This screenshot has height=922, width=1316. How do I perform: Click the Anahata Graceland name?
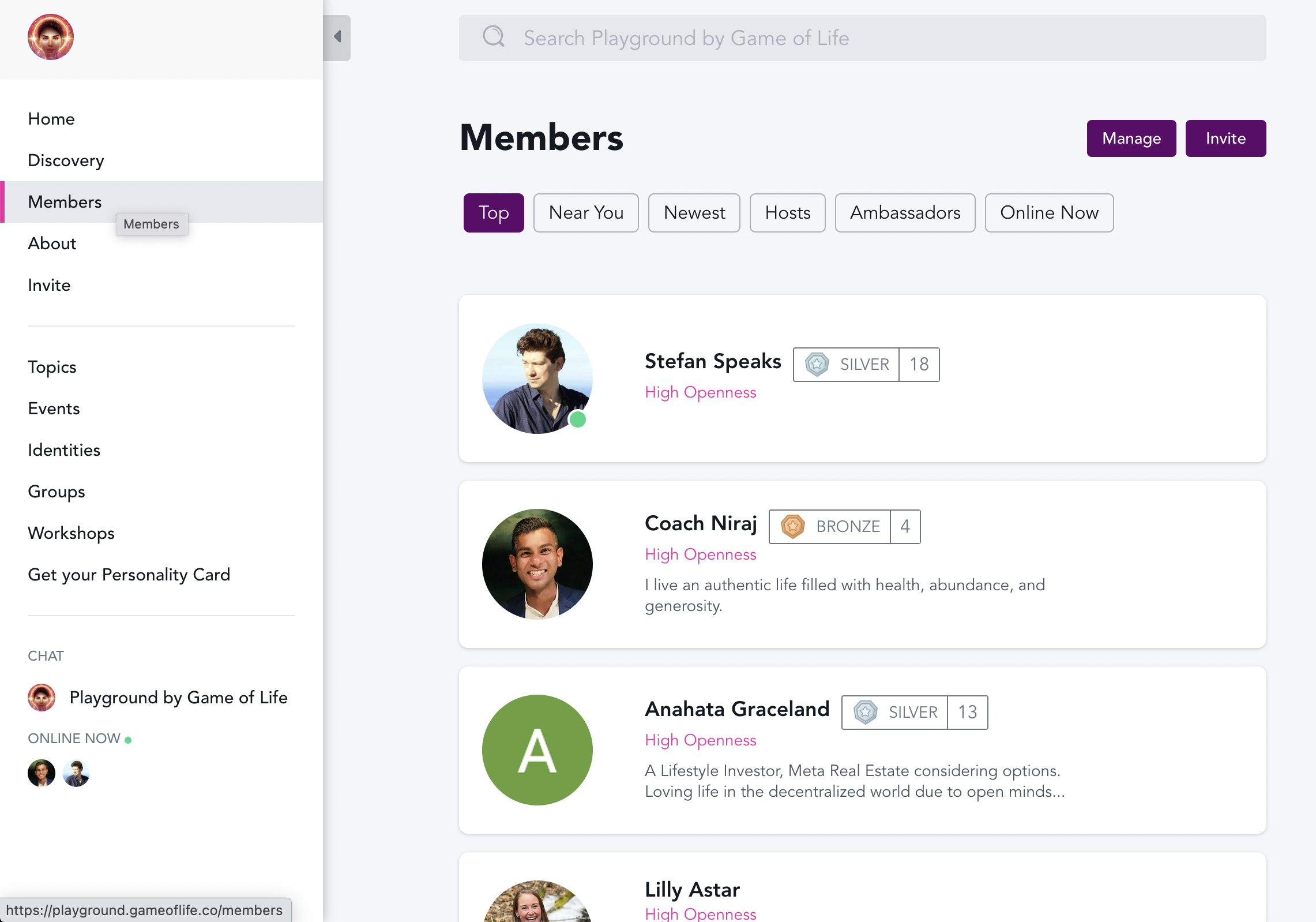(x=737, y=709)
